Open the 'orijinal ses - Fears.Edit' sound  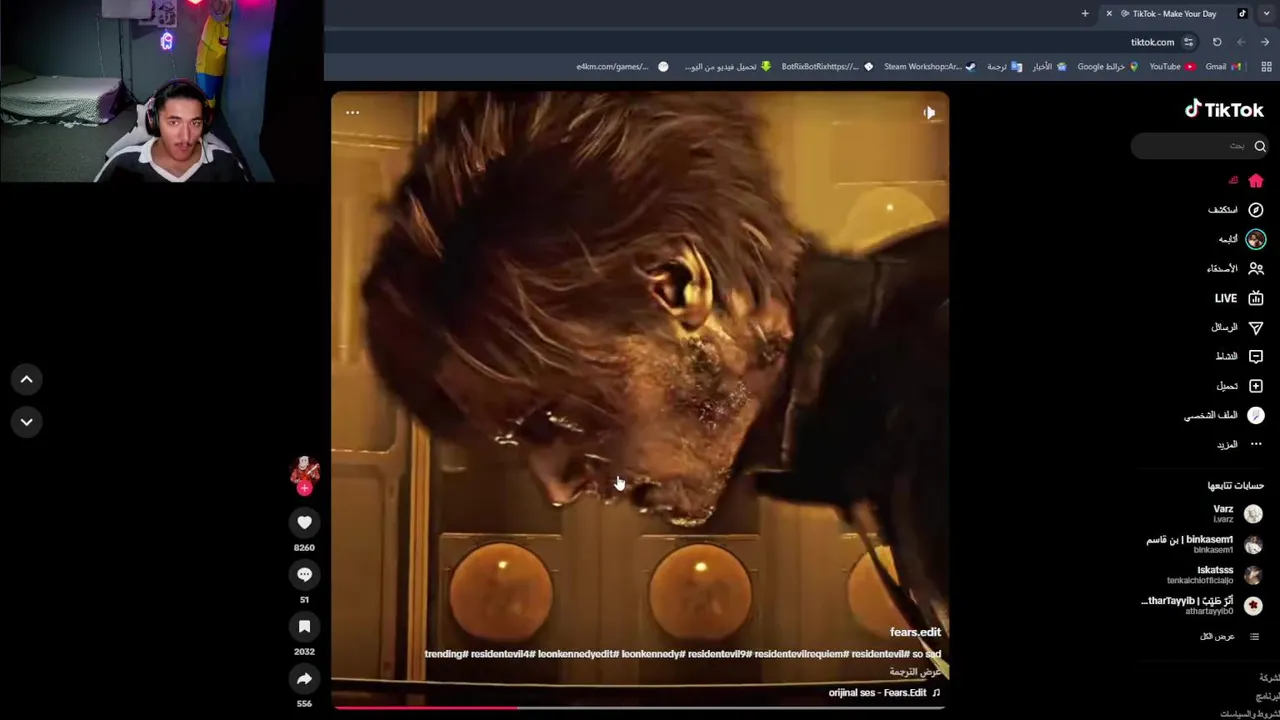click(x=884, y=692)
